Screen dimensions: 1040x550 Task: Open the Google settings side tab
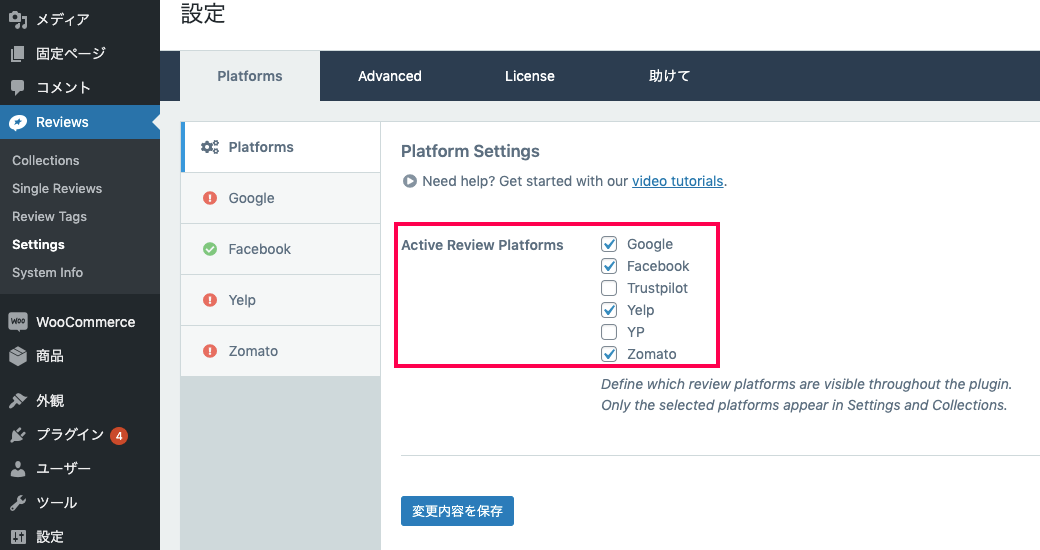(x=281, y=198)
